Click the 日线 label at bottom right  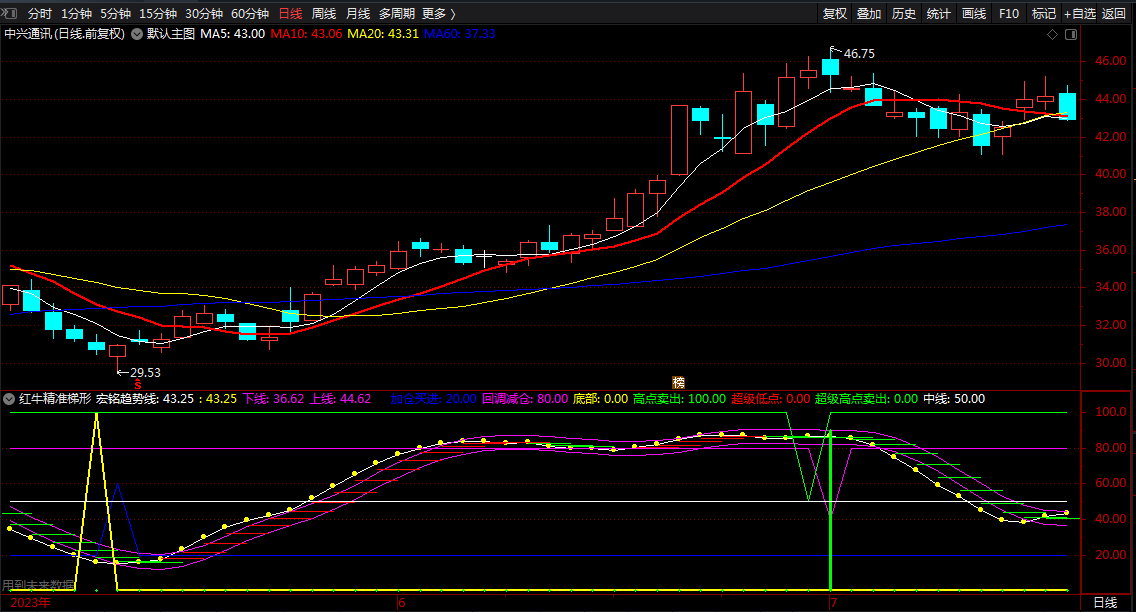click(1105, 603)
